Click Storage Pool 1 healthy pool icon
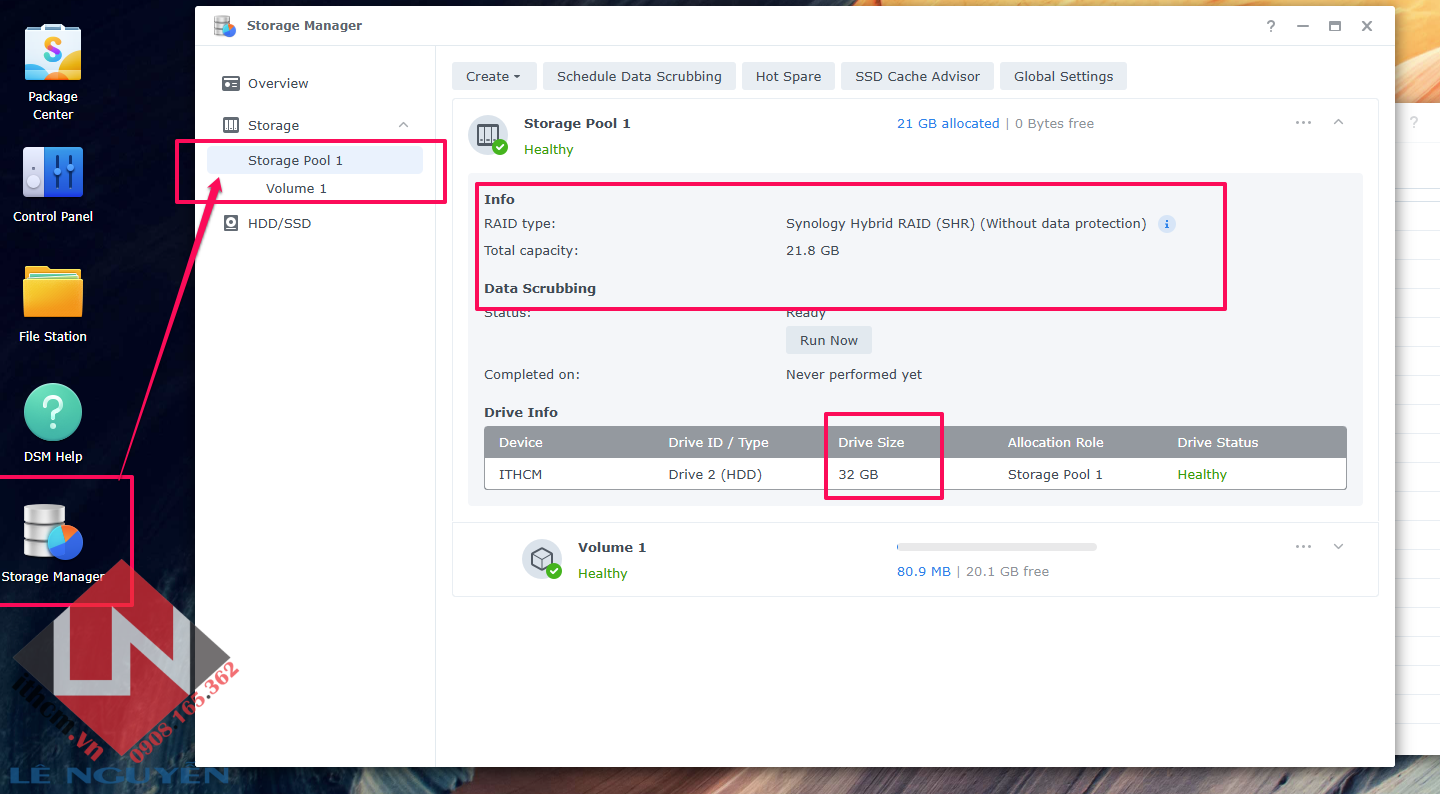The height and width of the screenshot is (794, 1440). pyautogui.click(x=490, y=134)
